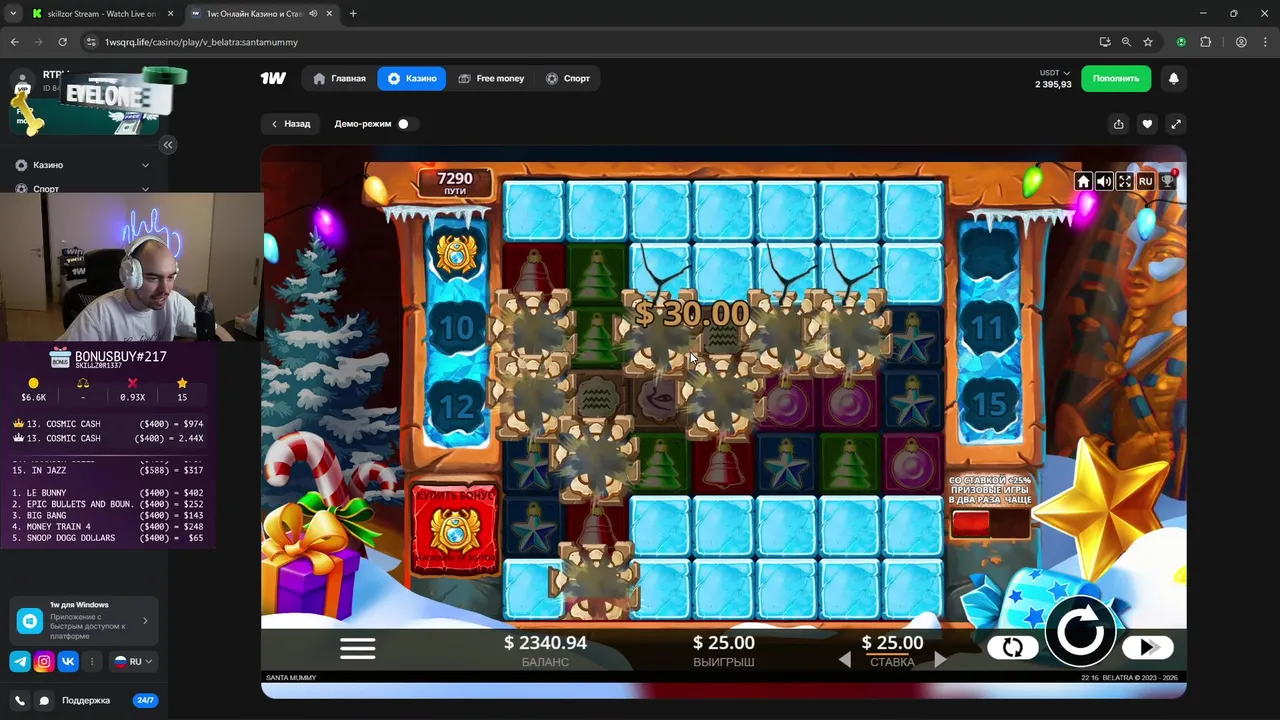
Task: Open browser profile icon
Action: 1241,42
